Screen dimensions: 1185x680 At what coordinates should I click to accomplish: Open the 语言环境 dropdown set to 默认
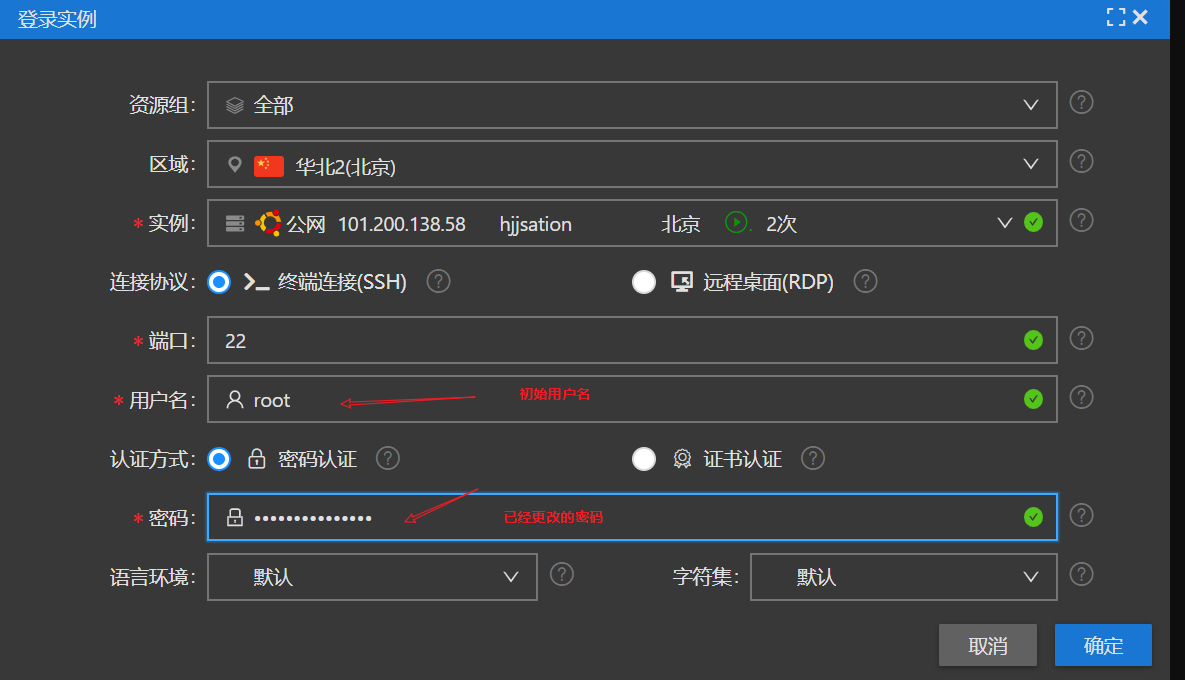[372, 576]
